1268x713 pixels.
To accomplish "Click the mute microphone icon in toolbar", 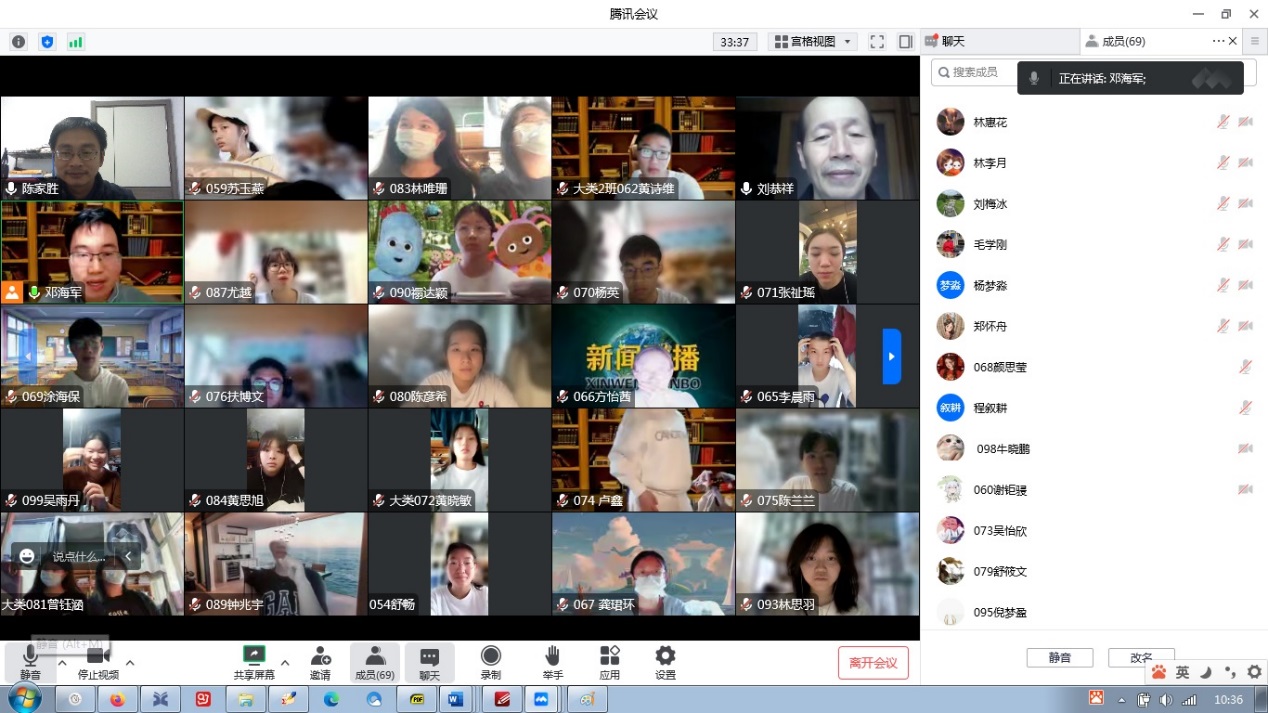I will (30, 656).
